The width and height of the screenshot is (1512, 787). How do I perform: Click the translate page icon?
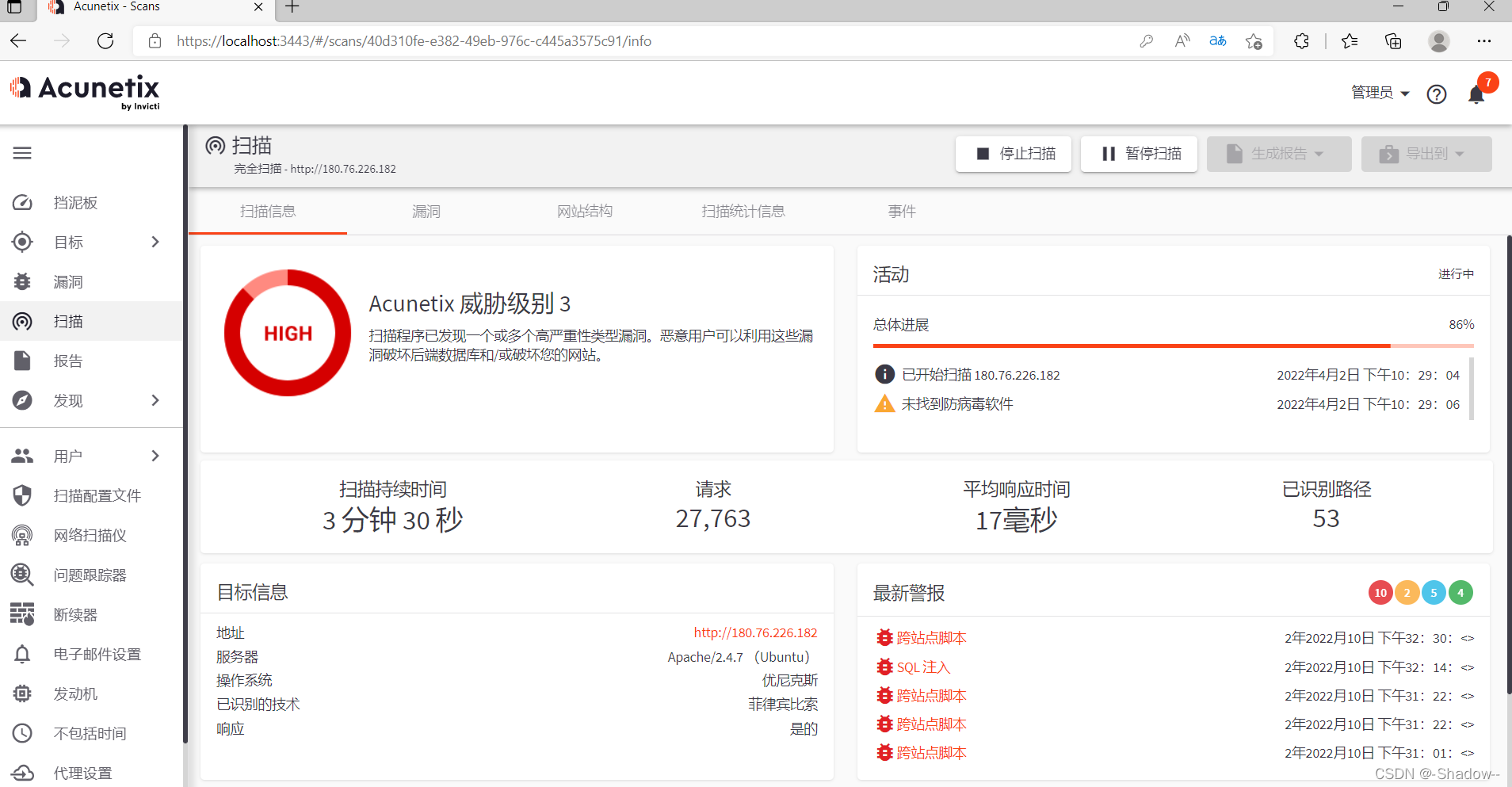tap(1218, 41)
